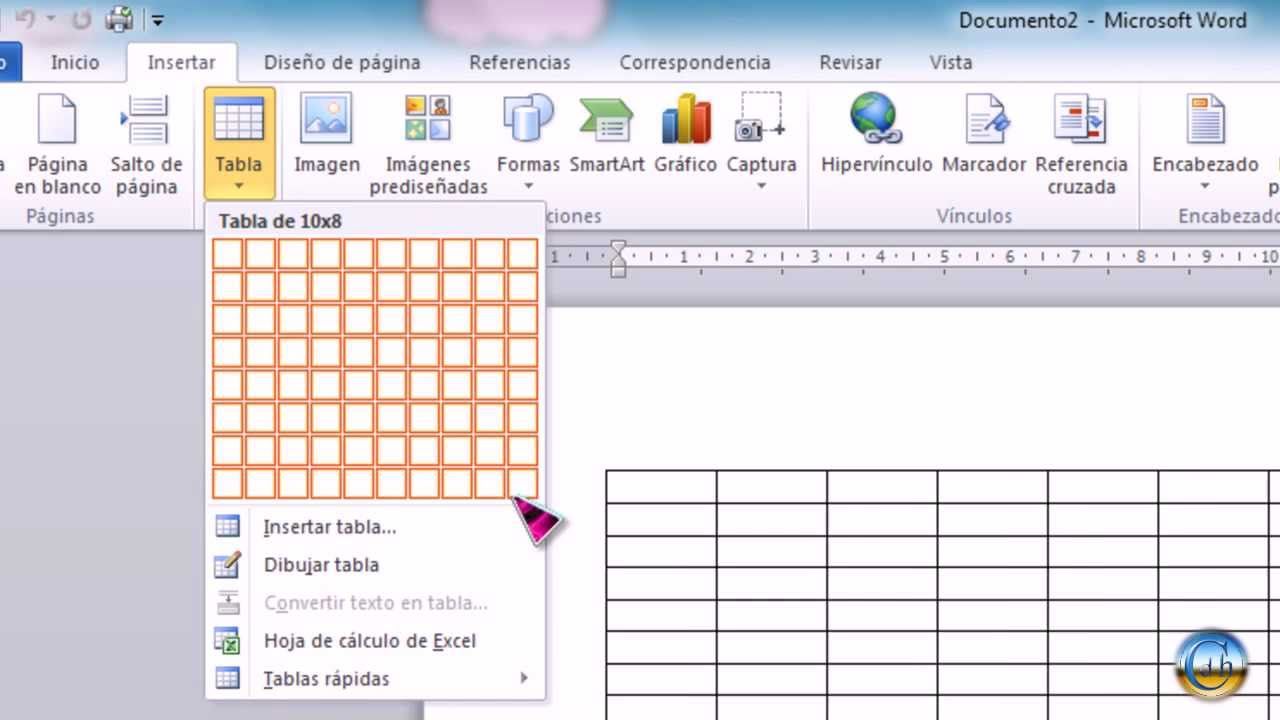Screen dimensions: 1280x720
Task: Click the bottom-right cell of the table grid
Action: click(x=522, y=484)
